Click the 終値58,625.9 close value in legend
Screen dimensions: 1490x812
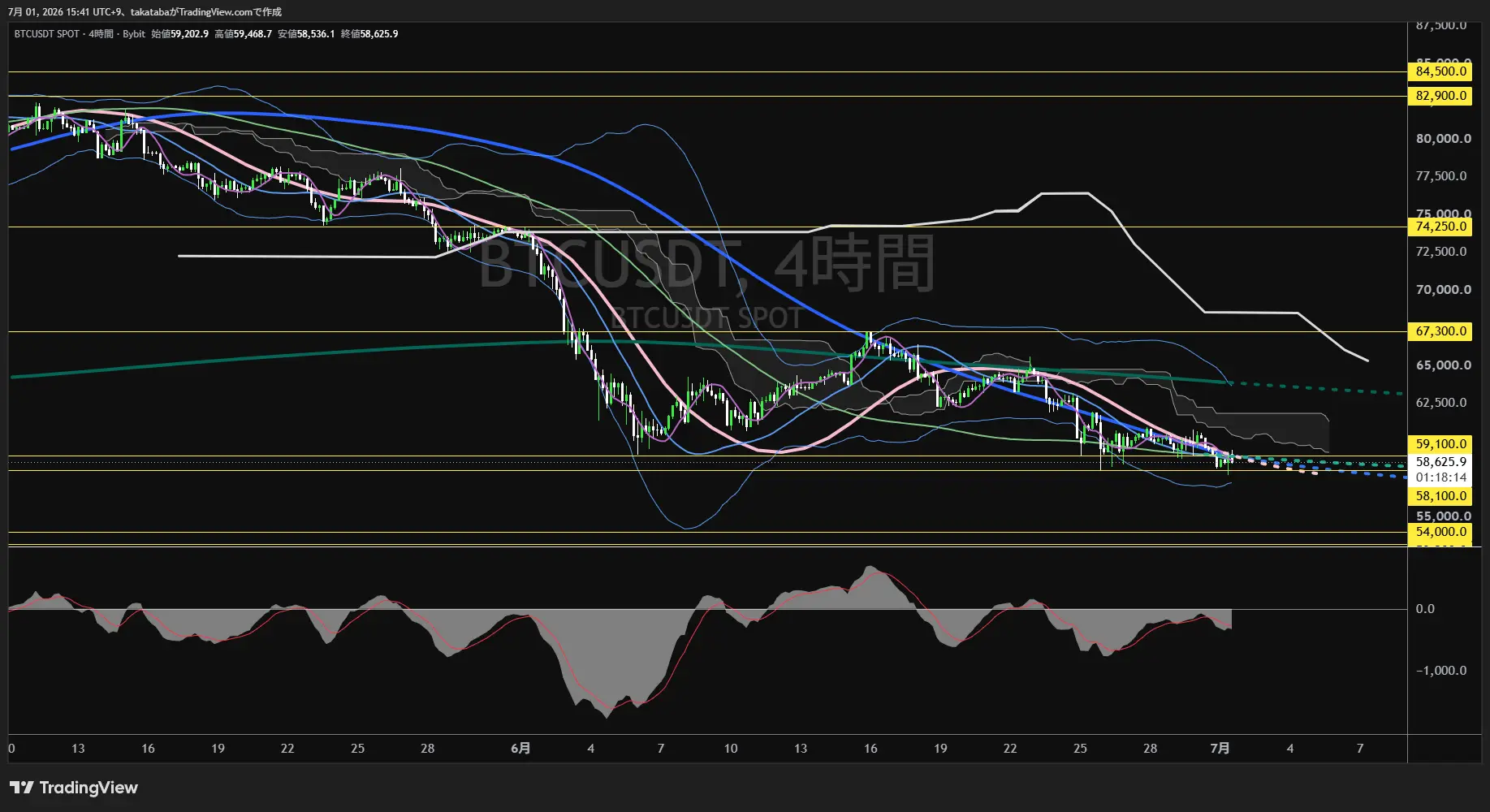click(x=369, y=34)
